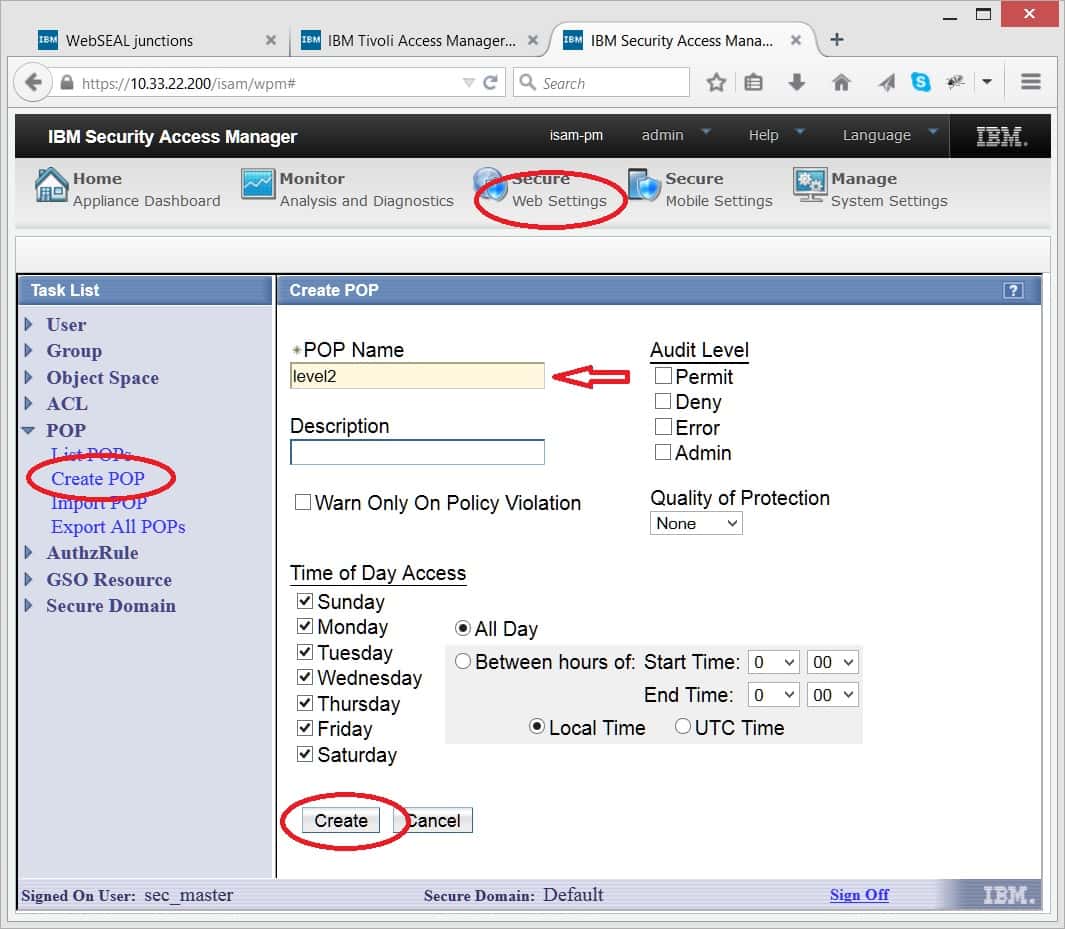Bookmark this page with the star icon
The image size is (1065, 929).
pos(716,83)
